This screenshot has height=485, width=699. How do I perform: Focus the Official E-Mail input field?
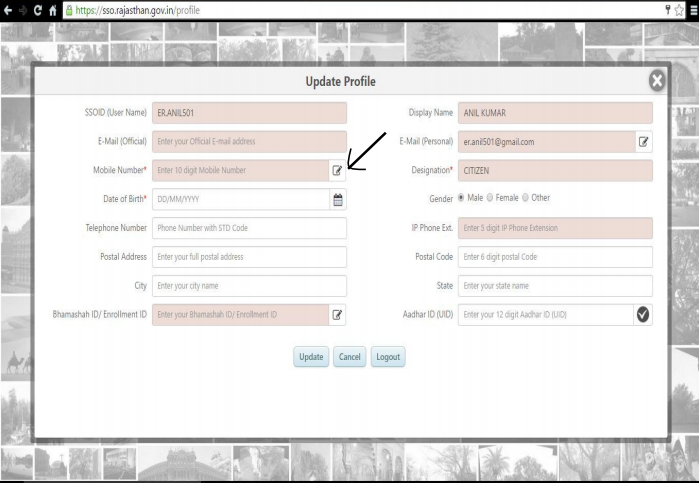click(x=249, y=141)
